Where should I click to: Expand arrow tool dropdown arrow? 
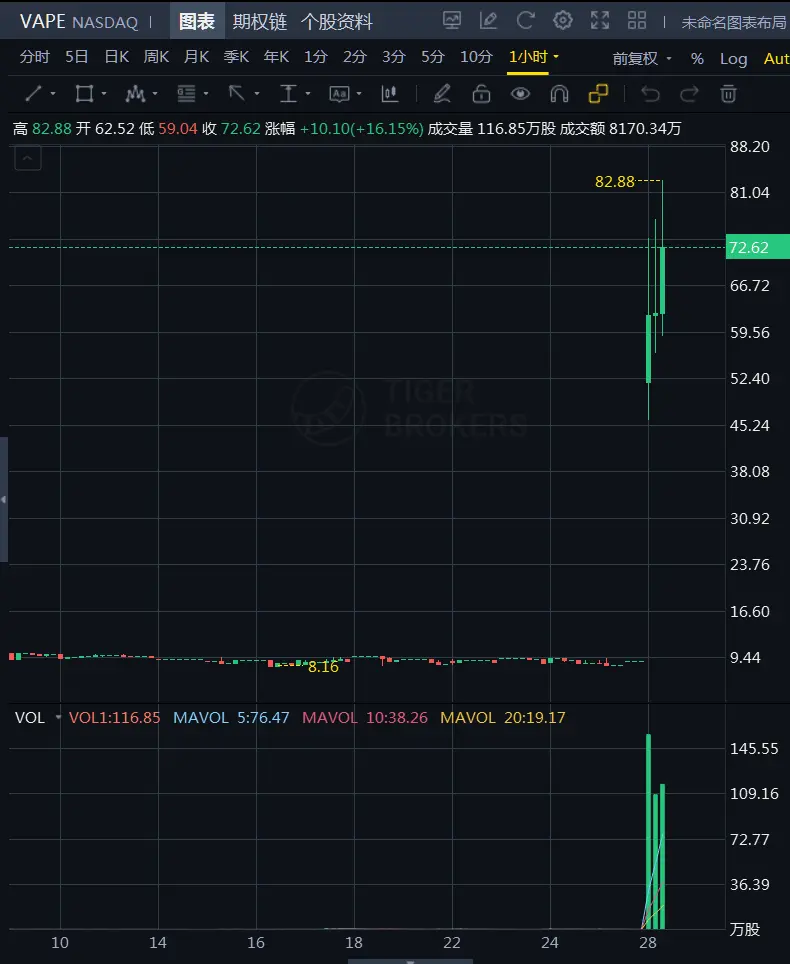coord(257,93)
